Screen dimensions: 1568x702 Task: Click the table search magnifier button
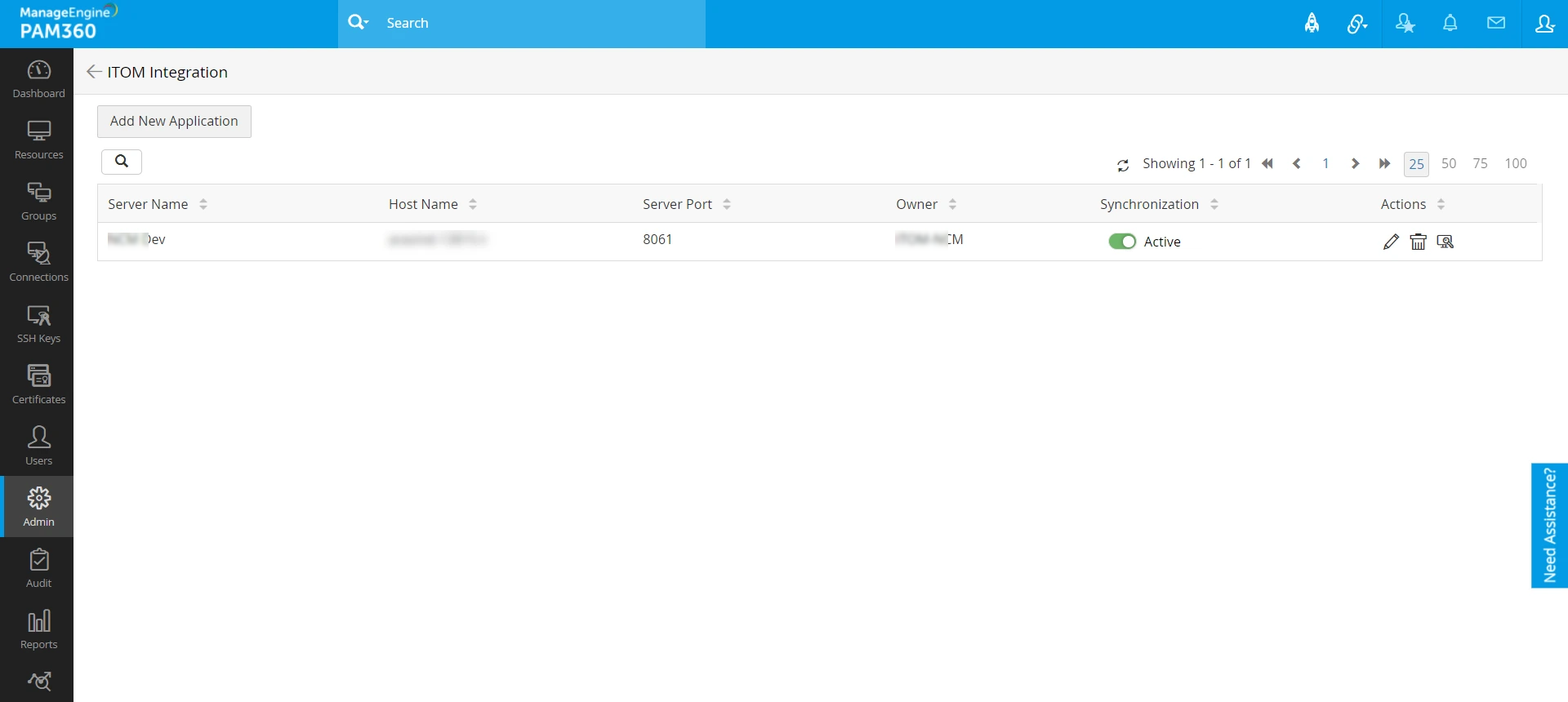(122, 162)
